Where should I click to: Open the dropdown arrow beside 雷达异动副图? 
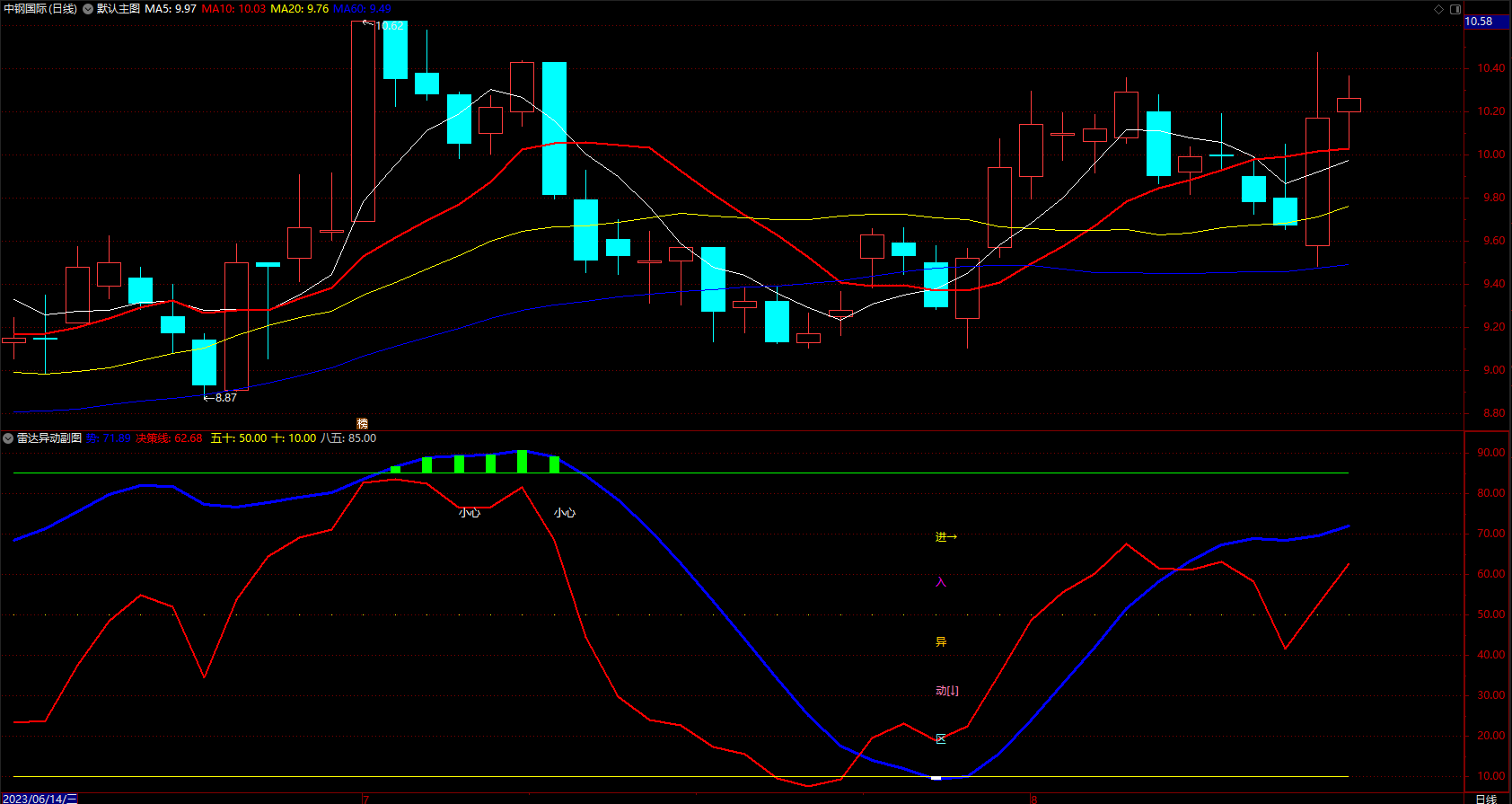(8, 438)
